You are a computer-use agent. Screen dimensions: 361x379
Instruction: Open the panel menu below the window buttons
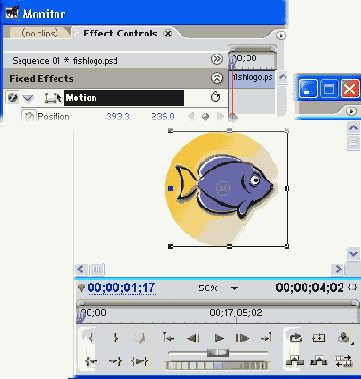tap(352, 111)
